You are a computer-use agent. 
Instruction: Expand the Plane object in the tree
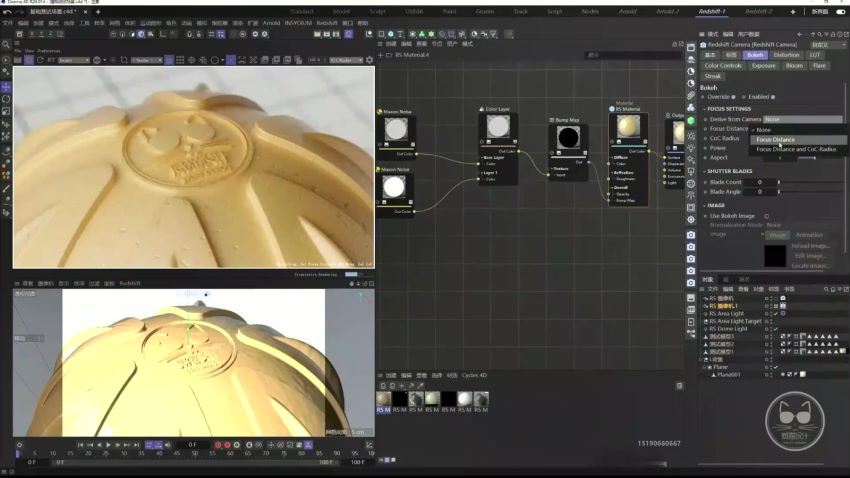tap(704, 367)
